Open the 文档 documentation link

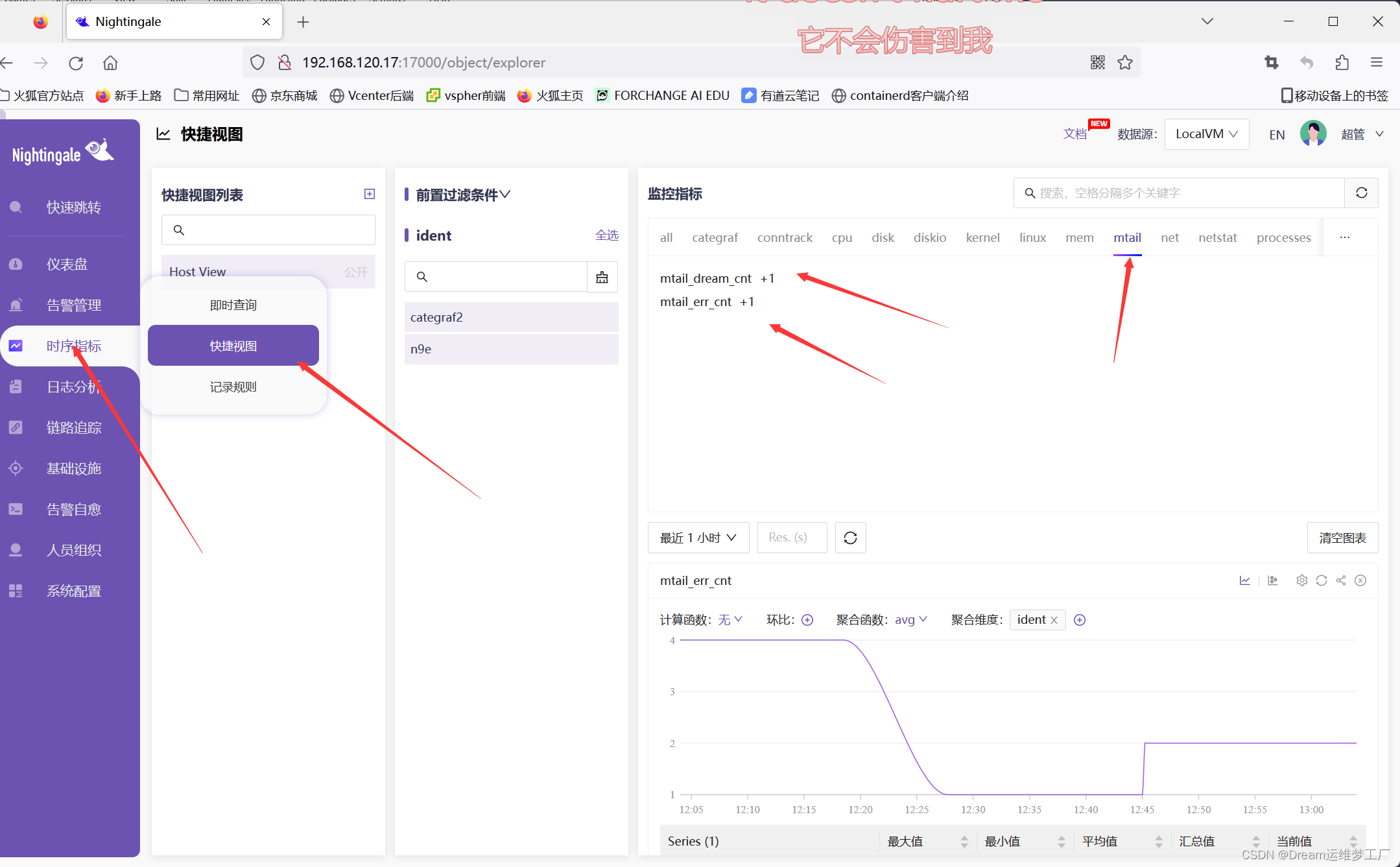1075,134
